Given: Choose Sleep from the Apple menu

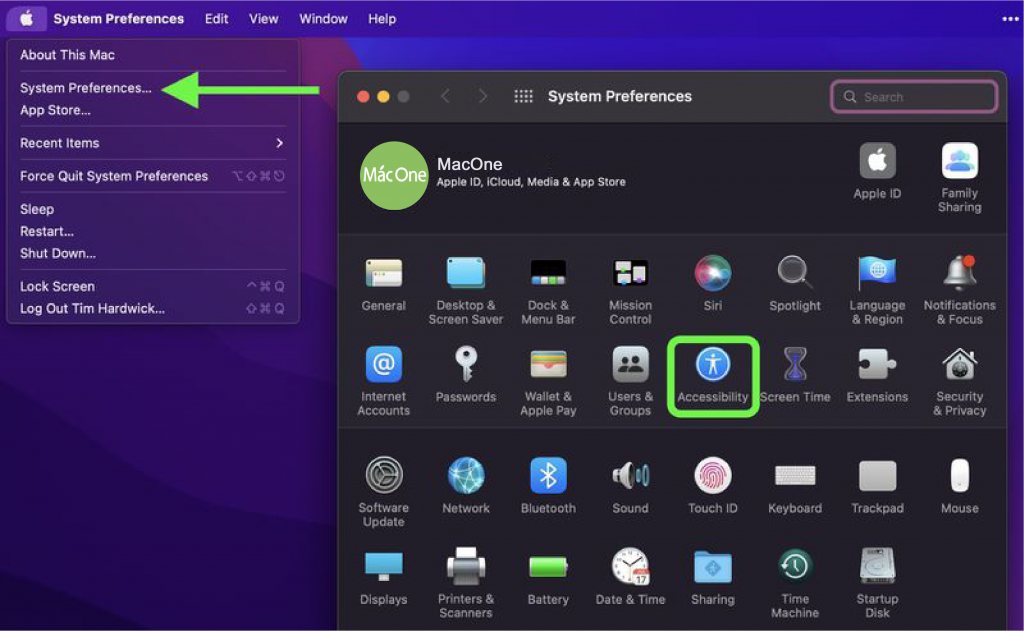Looking at the screenshot, I should (x=153, y=209).
